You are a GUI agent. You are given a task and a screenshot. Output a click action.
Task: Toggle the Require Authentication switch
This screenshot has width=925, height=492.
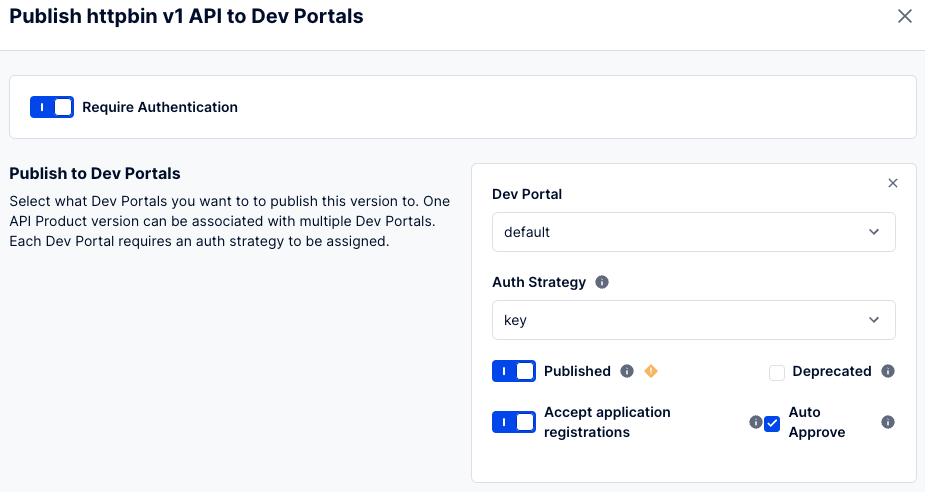pyautogui.click(x=52, y=107)
